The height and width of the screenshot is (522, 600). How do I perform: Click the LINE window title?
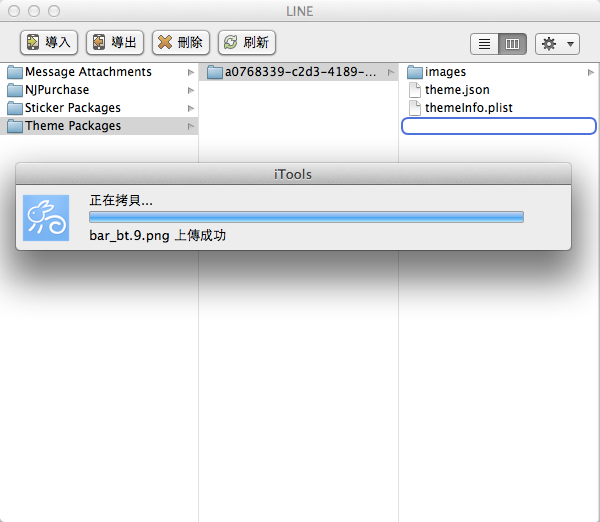pyautogui.click(x=300, y=11)
